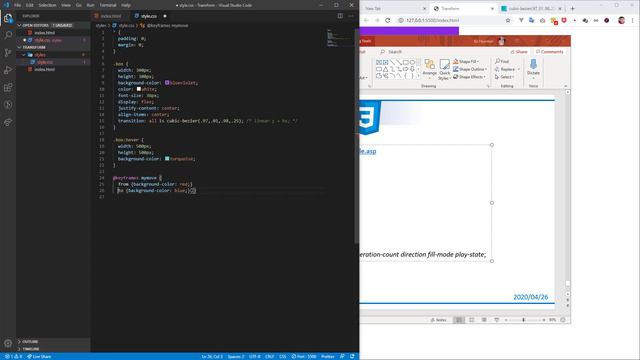Viewport: 640px width, 360px height.
Task: Click the Google Translate extension icon
Action: click(x=531, y=20)
